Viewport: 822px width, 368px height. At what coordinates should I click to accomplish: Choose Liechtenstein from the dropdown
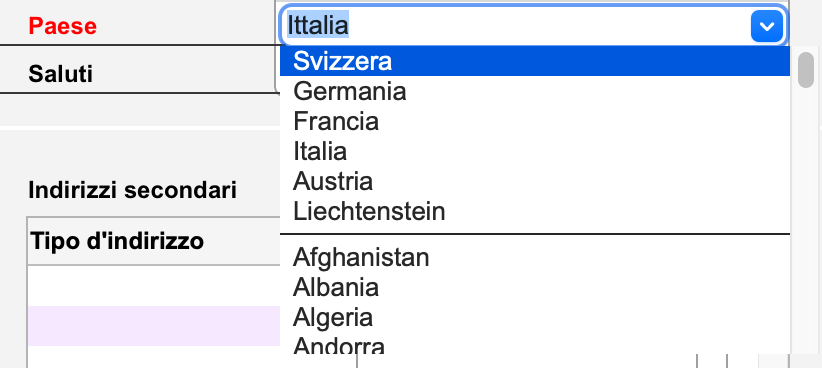pyautogui.click(x=535, y=212)
